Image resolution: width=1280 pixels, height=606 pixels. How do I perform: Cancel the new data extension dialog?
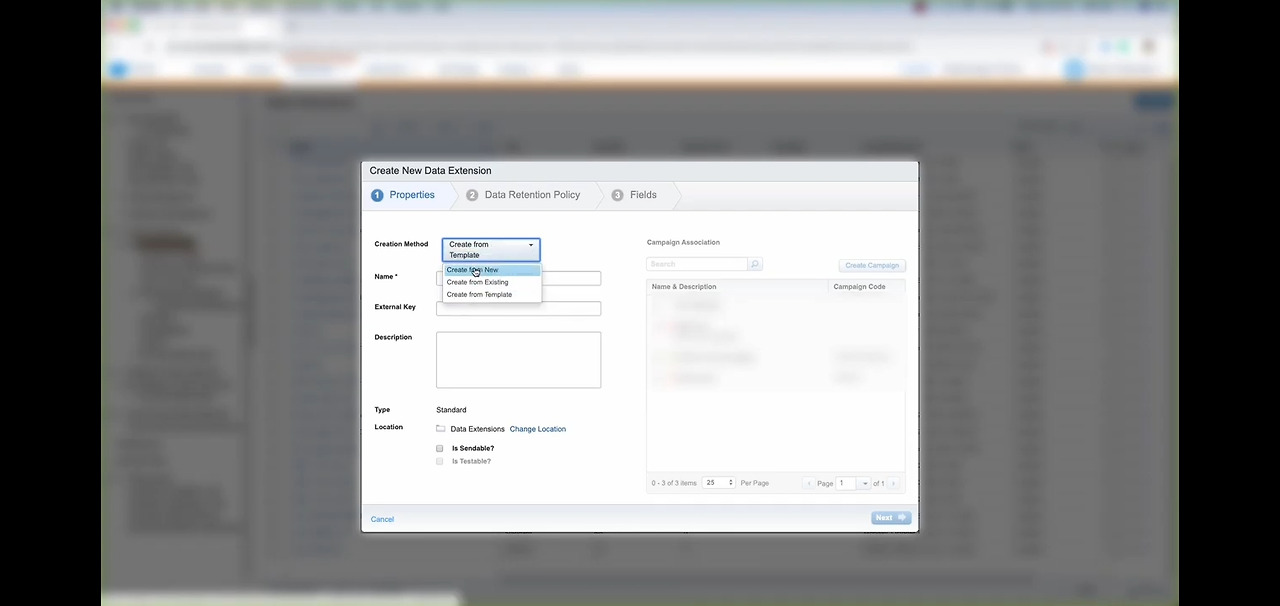click(x=382, y=519)
